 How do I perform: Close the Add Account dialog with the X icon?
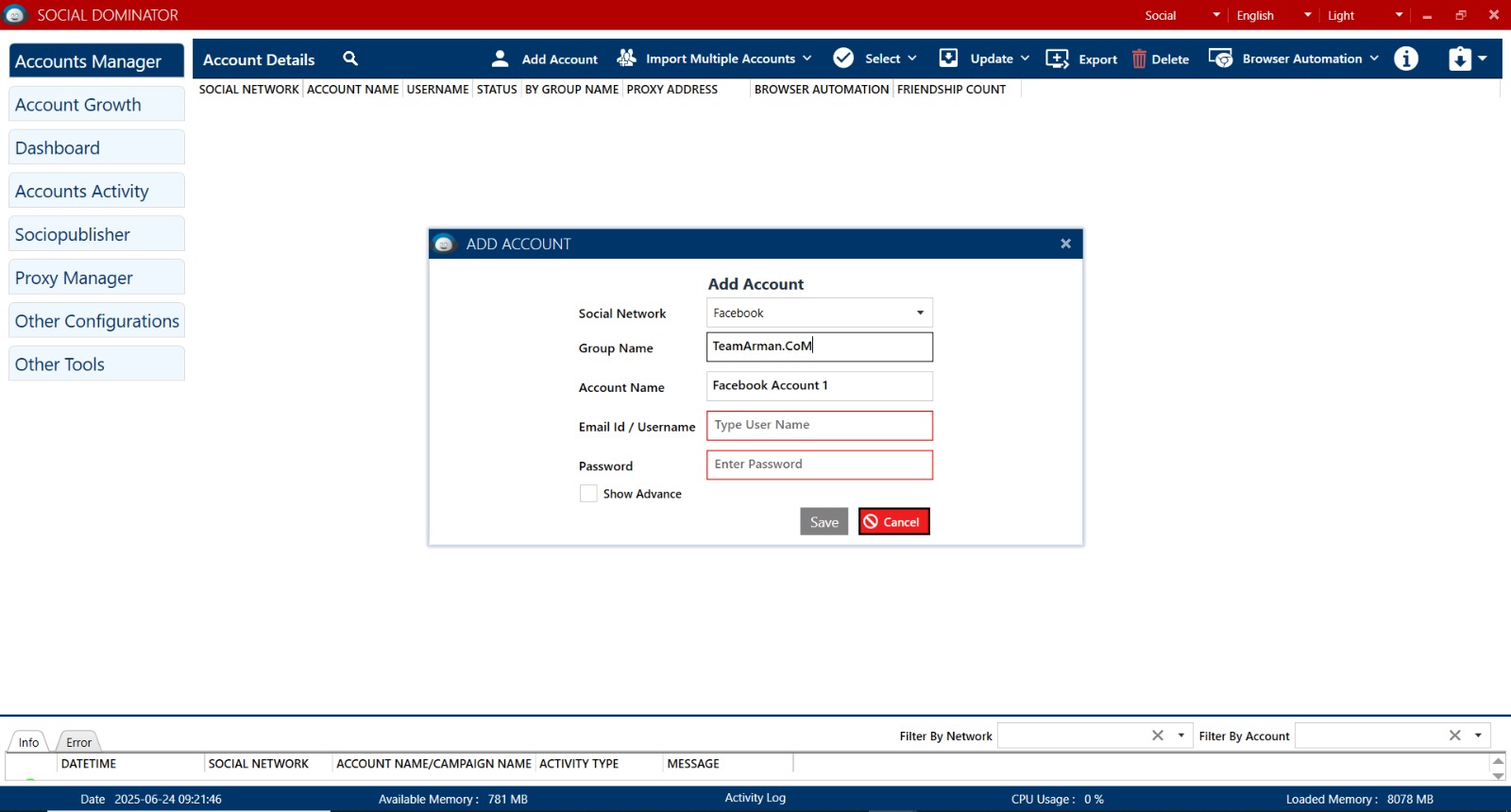coord(1065,244)
